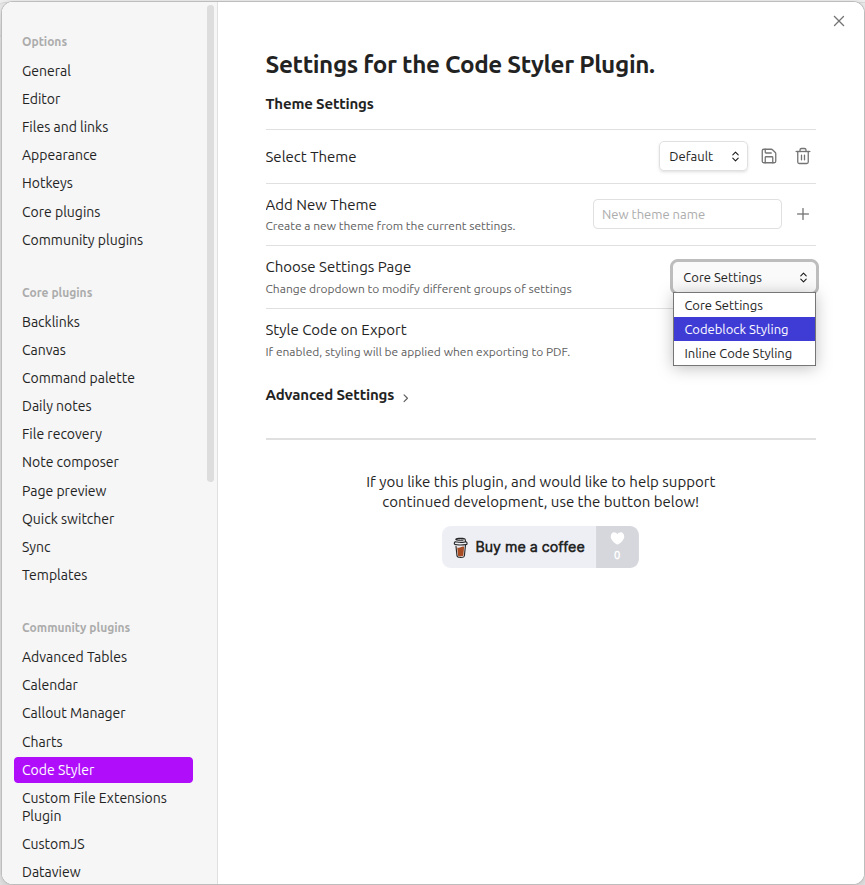Click the Buy me a coffee button
The width and height of the screenshot is (865, 885).
point(519,547)
